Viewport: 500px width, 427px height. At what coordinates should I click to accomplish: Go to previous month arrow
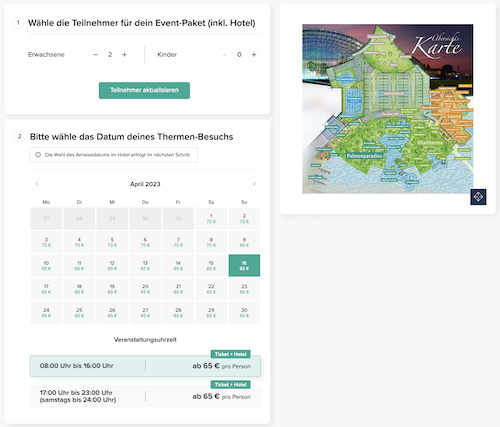(37, 184)
